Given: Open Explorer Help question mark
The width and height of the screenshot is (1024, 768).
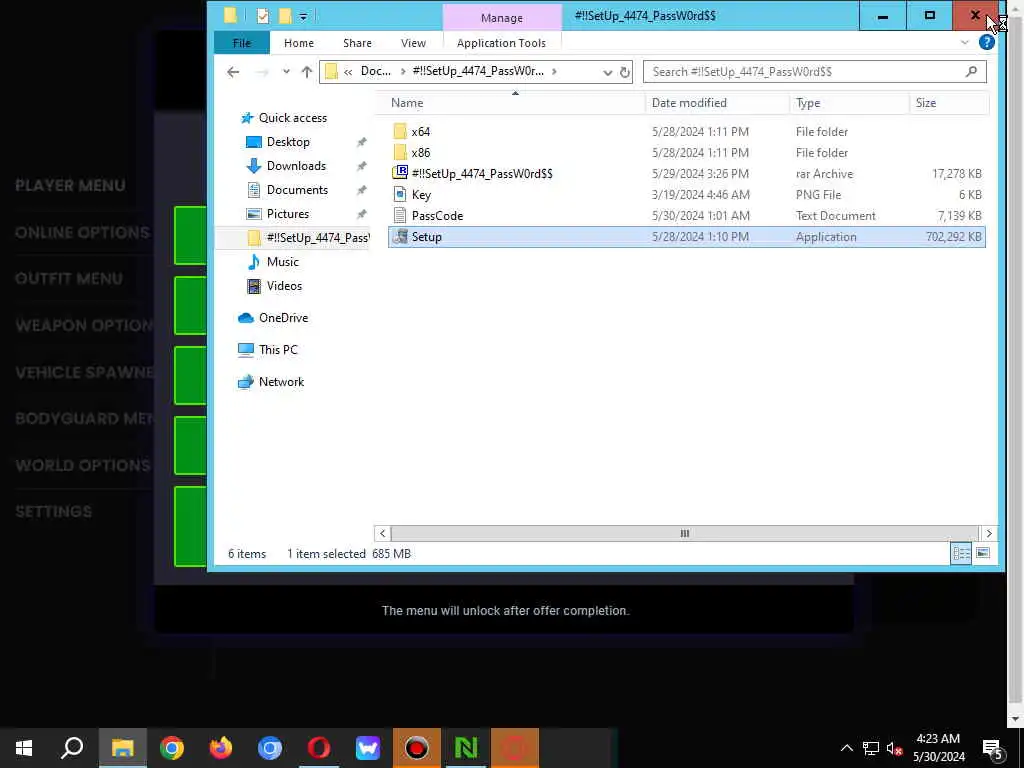Looking at the screenshot, I should tap(986, 42).
